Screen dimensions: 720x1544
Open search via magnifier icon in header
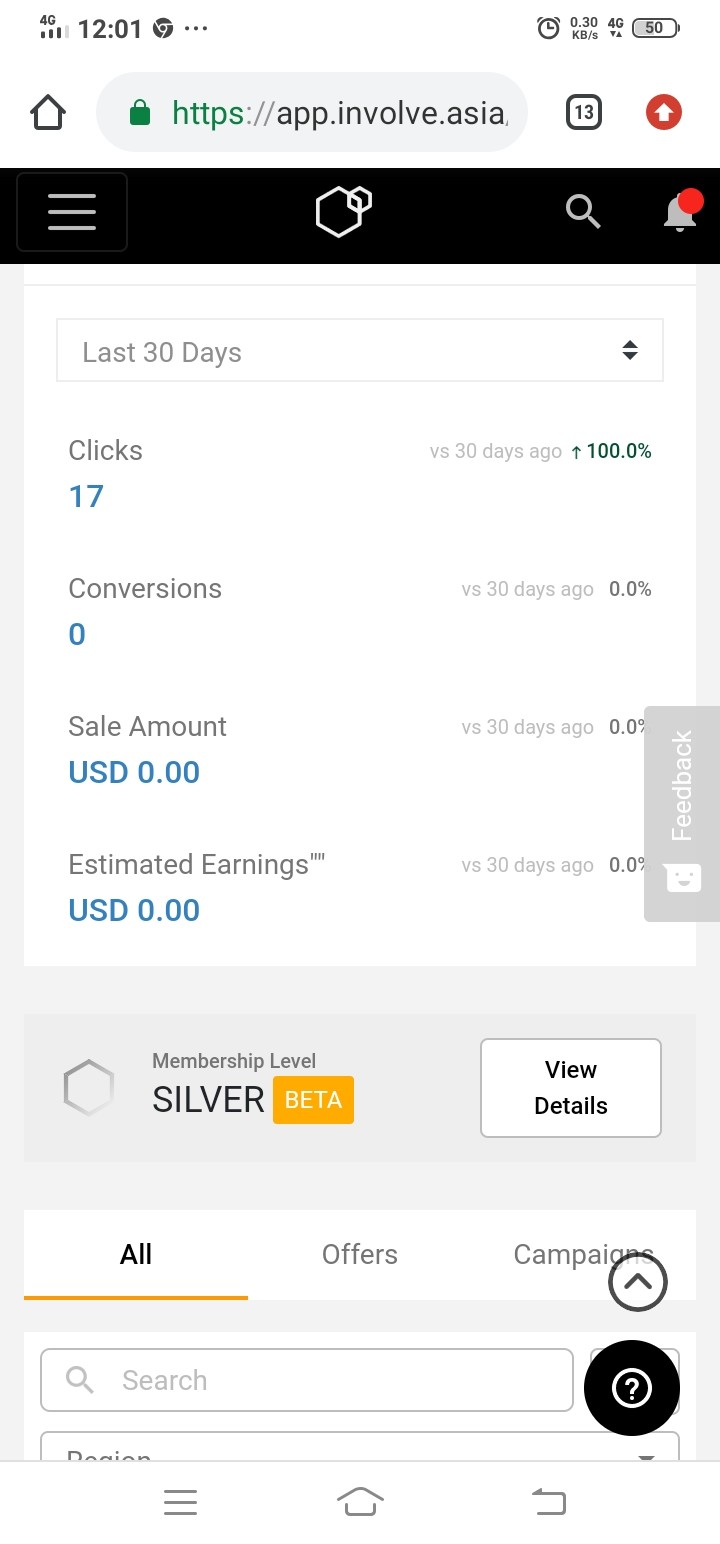pyautogui.click(x=583, y=211)
